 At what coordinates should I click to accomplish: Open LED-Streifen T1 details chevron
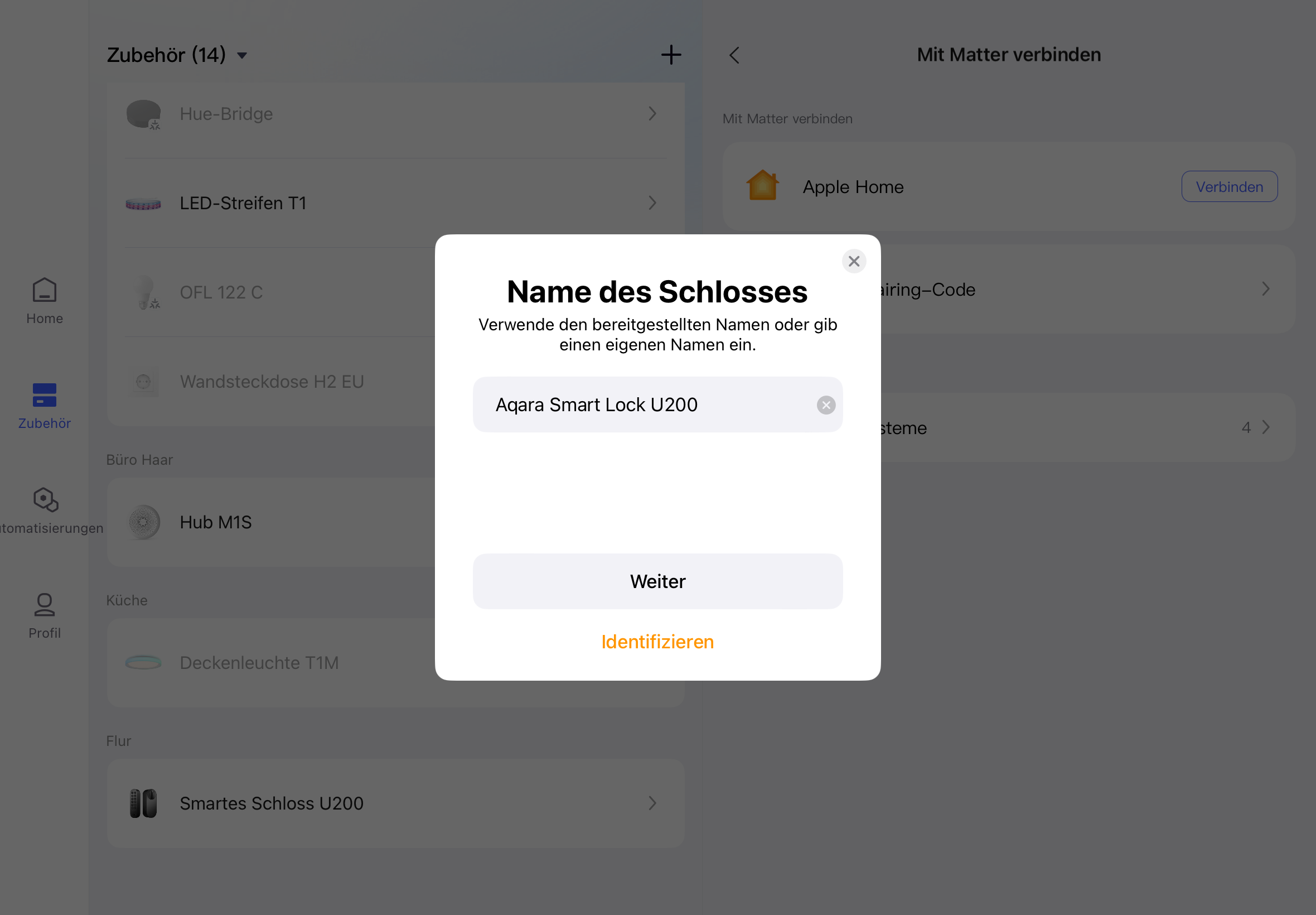(x=652, y=203)
